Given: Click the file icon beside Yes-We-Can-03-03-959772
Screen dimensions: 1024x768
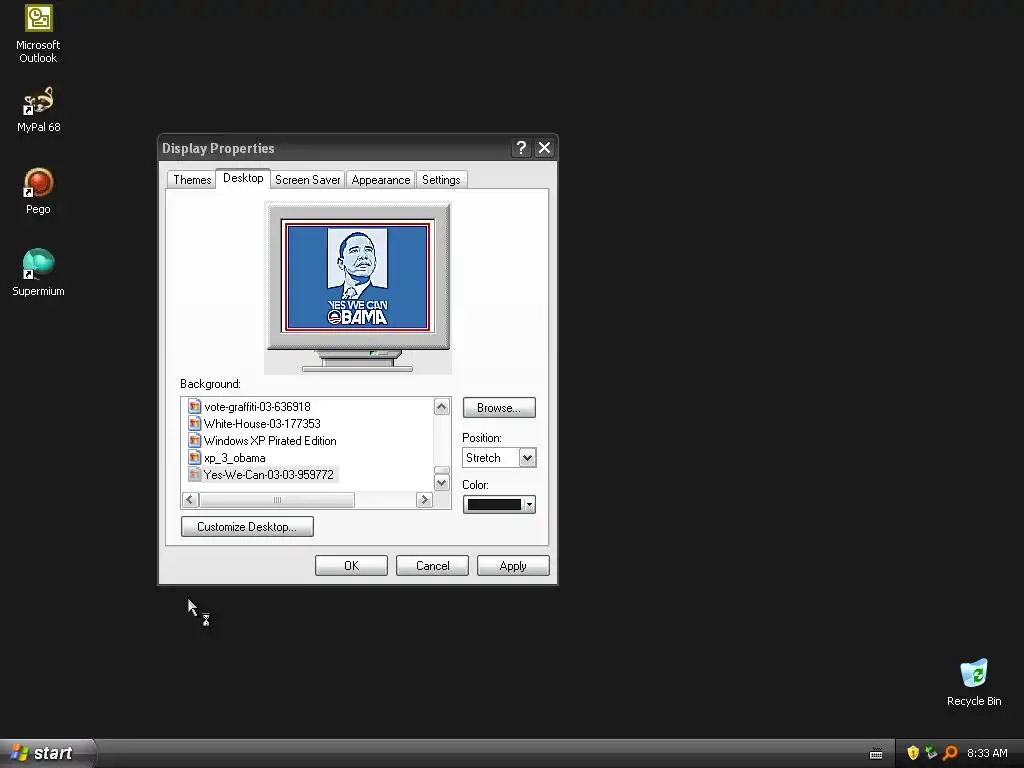Looking at the screenshot, I should coord(194,474).
